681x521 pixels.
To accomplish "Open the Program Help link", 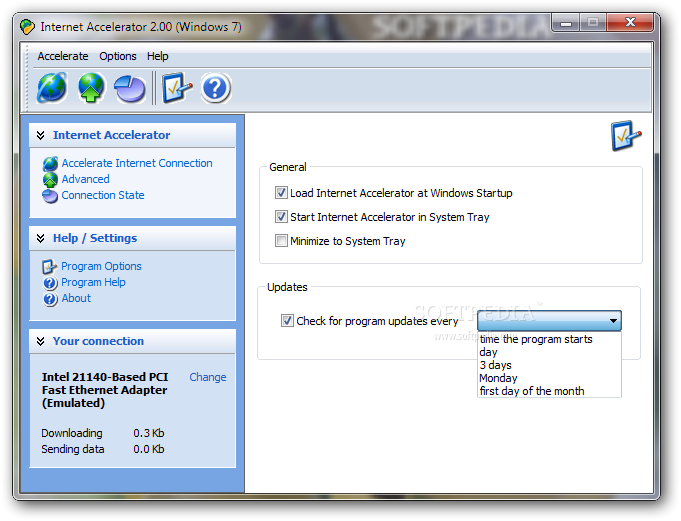I will tap(93, 282).
